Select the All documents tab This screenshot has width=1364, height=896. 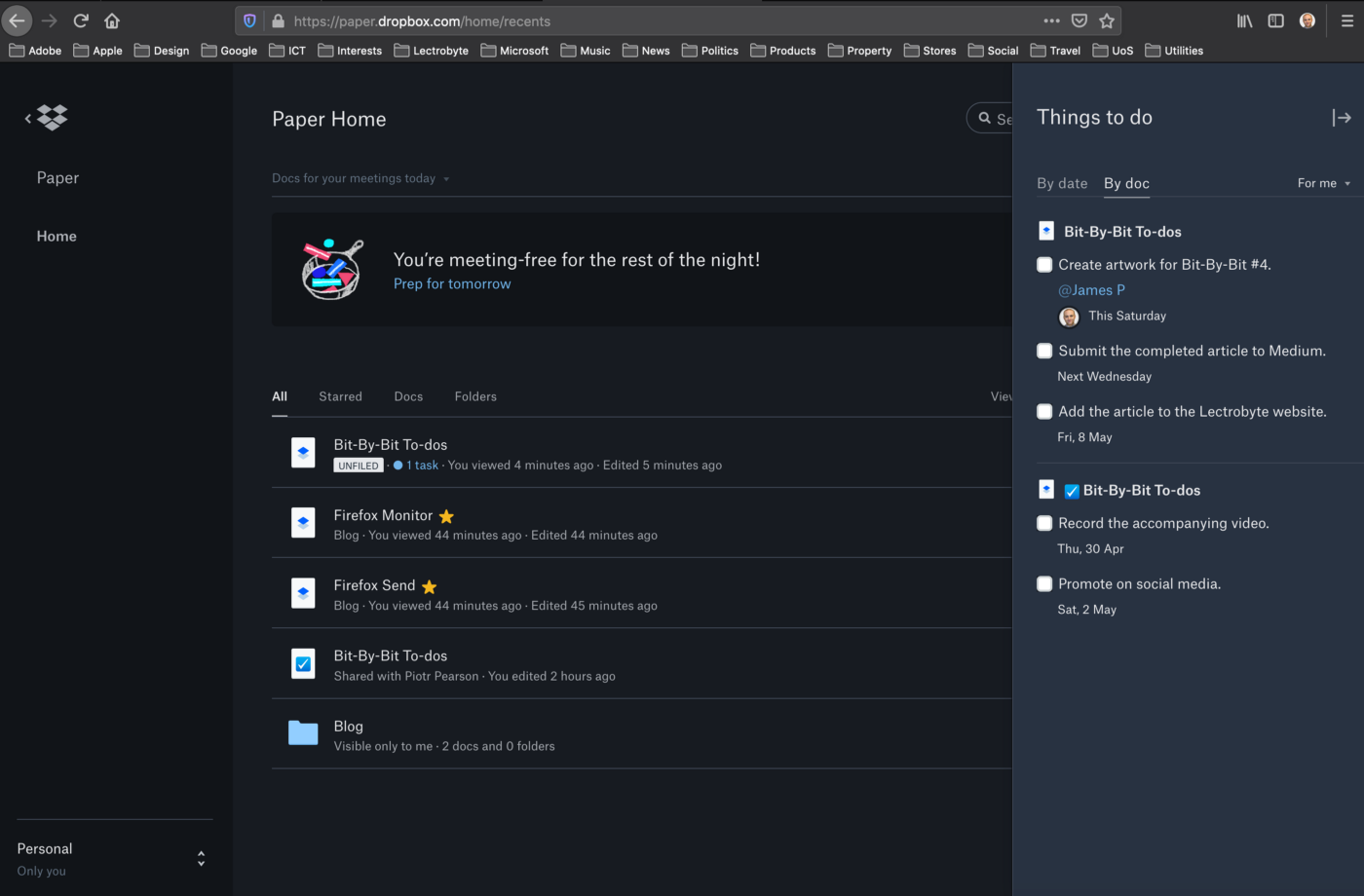(x=280, y=396)
